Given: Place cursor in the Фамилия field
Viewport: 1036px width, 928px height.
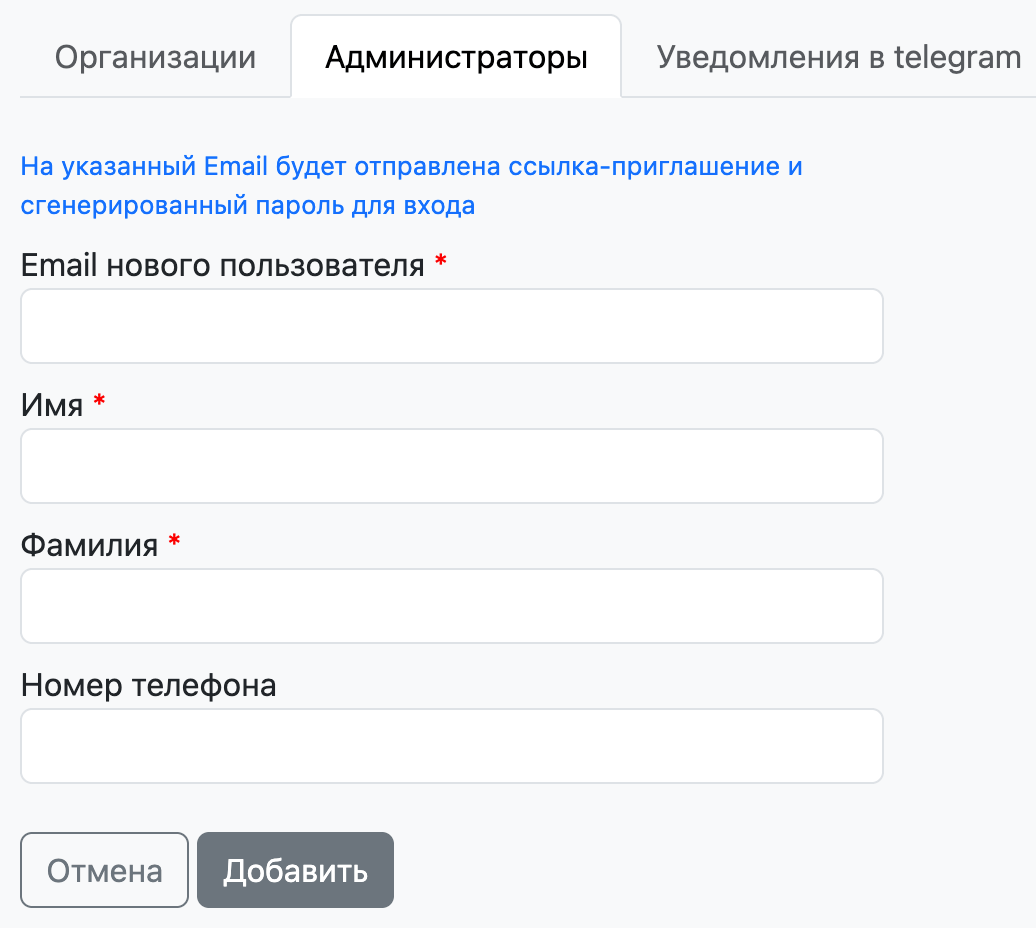Looking at the screenshot, I should coord(451,606).
